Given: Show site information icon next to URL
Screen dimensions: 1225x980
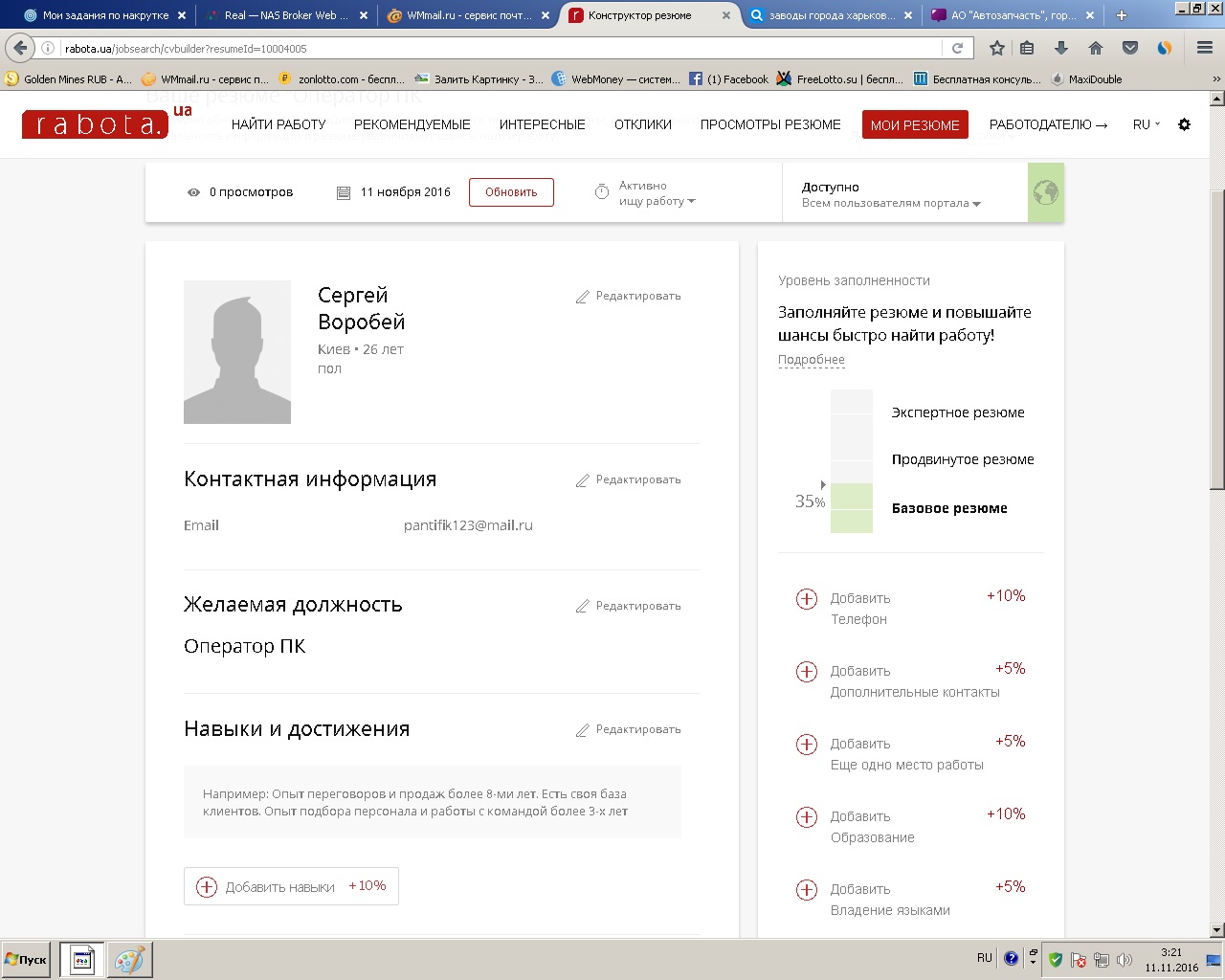Looking at the screenshot, I should [x=48, y=49].
